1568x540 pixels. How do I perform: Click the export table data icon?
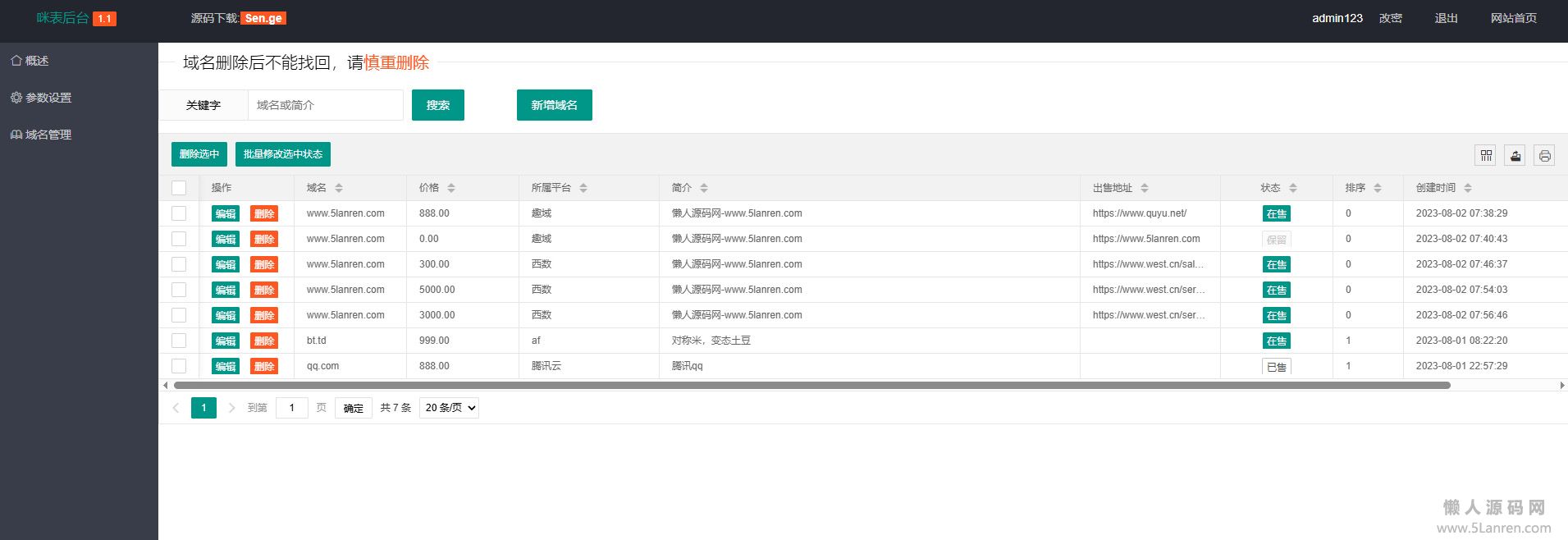1515,155
